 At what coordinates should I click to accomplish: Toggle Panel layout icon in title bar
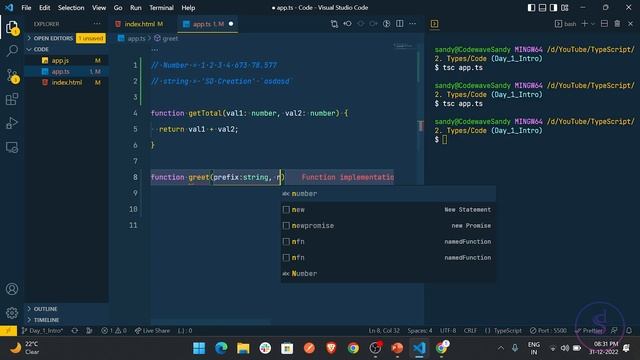(542, 8)
